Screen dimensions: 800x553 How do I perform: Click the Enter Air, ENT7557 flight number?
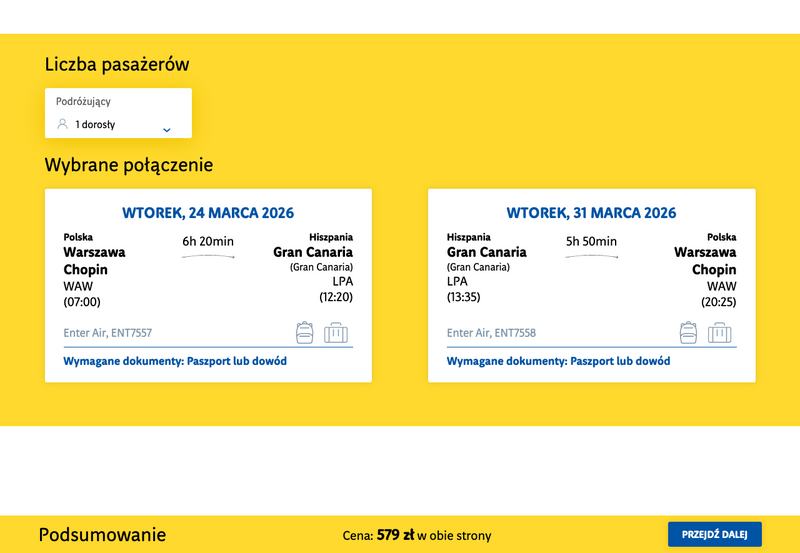[x=108, y=333]
